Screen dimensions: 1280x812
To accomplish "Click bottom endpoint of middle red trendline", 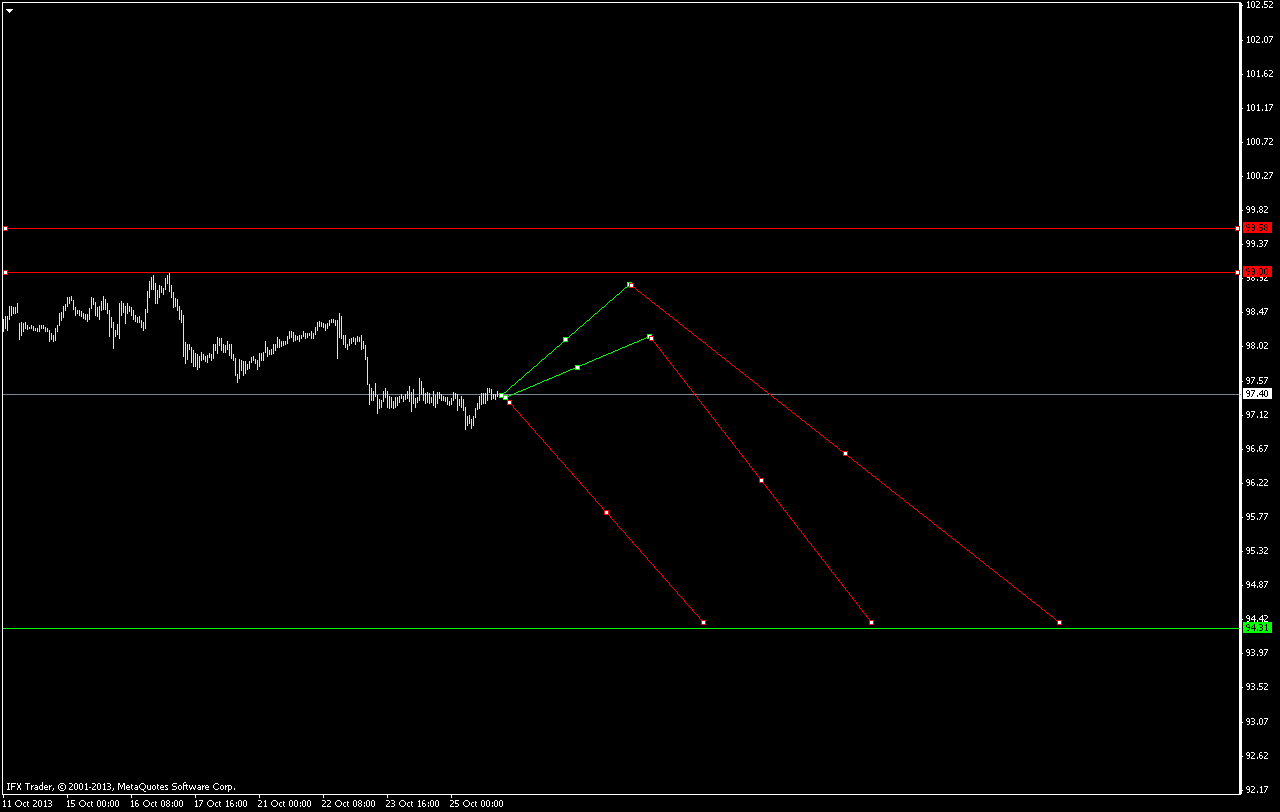I will tap(872, 623).
